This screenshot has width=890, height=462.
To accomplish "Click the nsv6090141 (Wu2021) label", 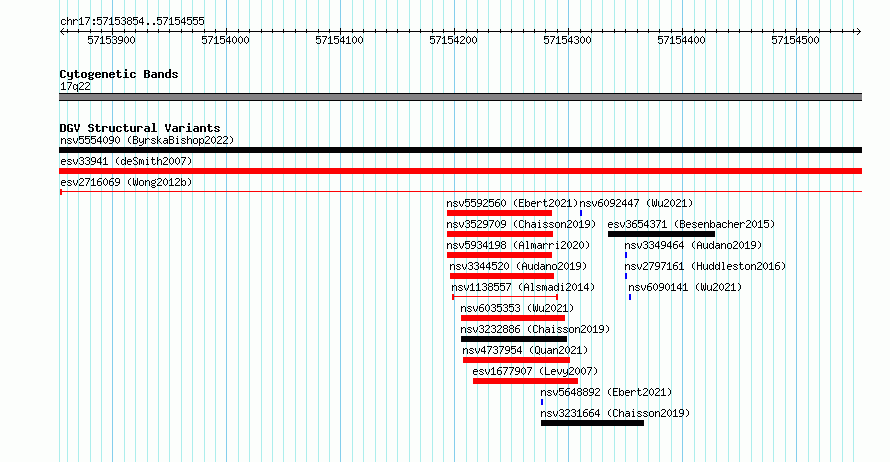I will 685,287.
